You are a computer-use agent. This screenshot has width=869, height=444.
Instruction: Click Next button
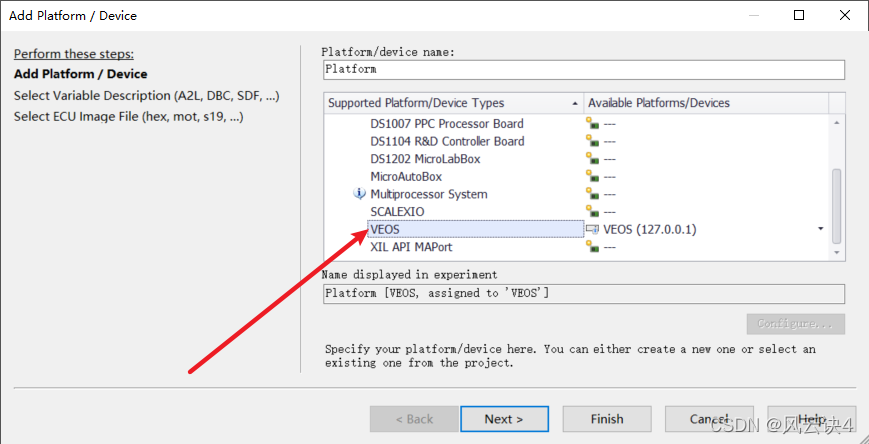point(504,419)
